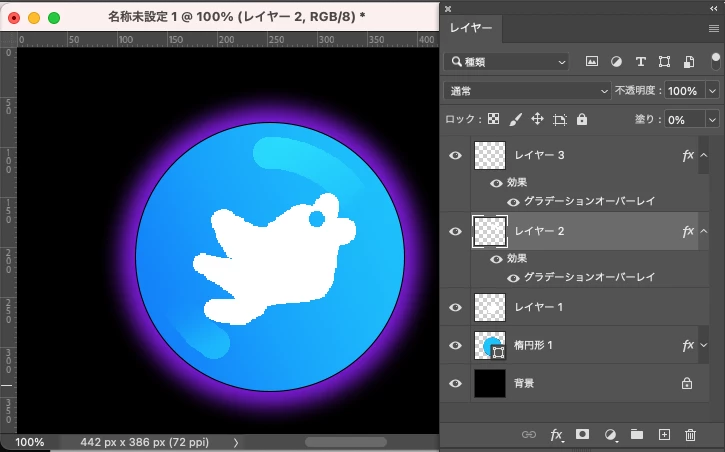Click the fx badge on レイヤー 2
The image size is (725, 452).
point(688,231)
